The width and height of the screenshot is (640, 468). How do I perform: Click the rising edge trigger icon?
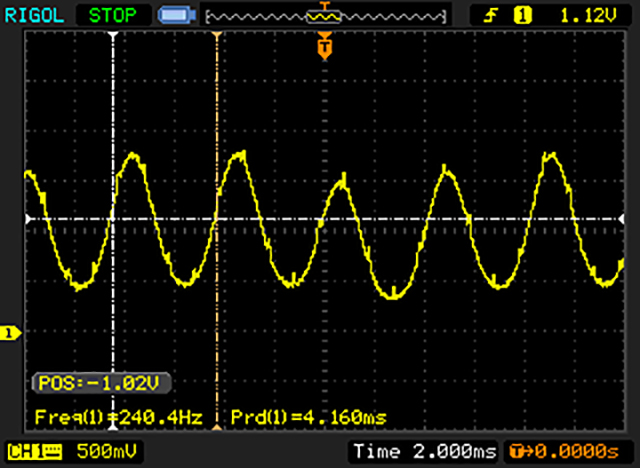(x=491, y=16)
